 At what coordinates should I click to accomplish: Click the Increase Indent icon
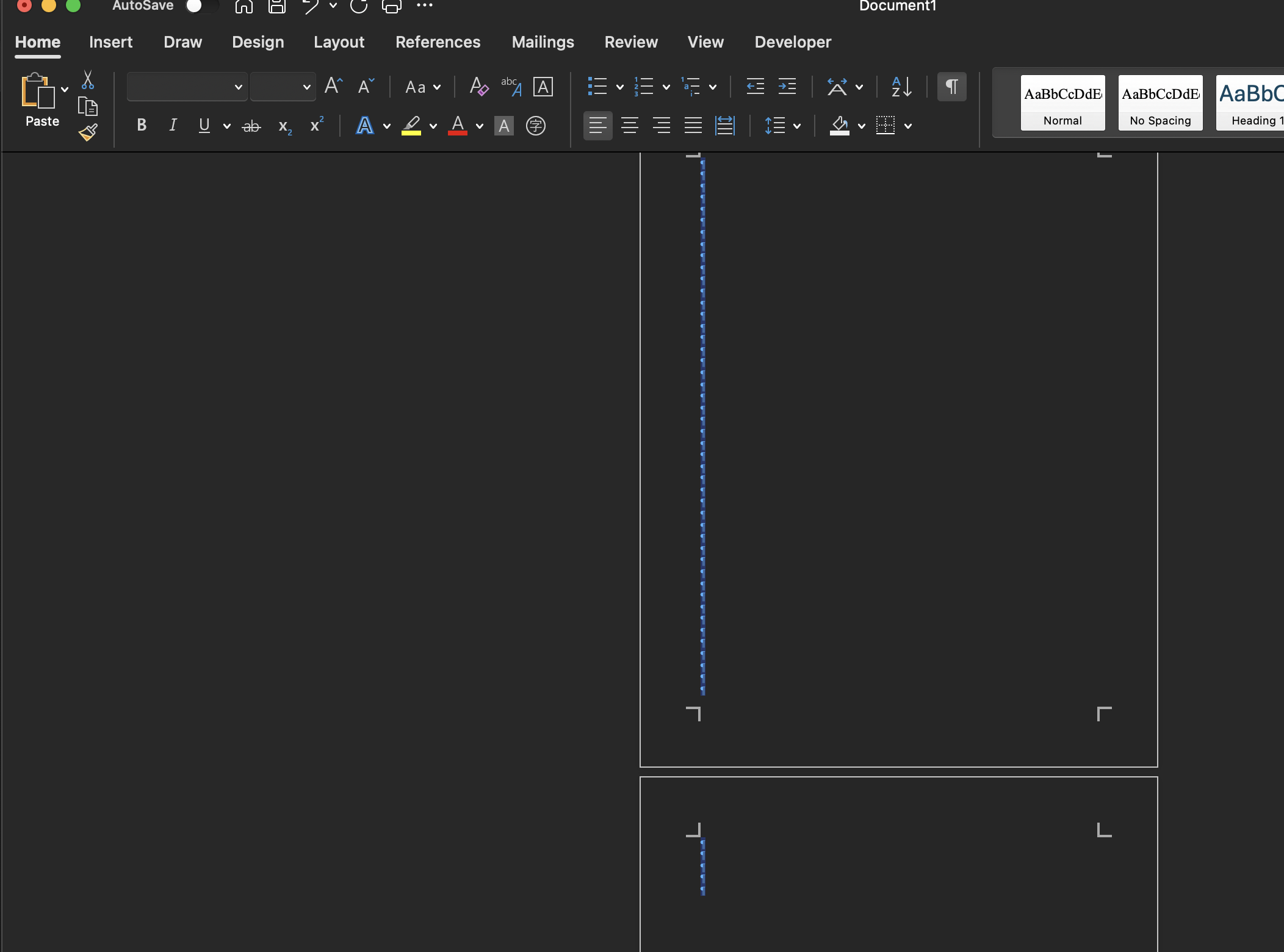point(787,87)
